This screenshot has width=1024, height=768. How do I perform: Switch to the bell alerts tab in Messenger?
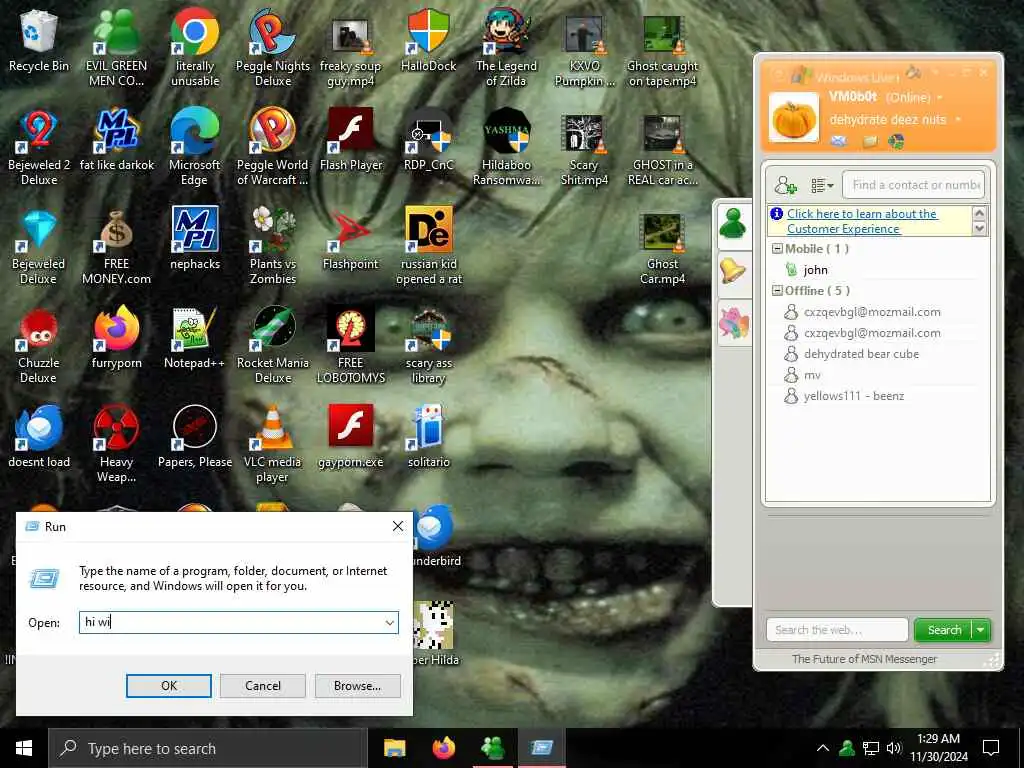tap(733, 272)
